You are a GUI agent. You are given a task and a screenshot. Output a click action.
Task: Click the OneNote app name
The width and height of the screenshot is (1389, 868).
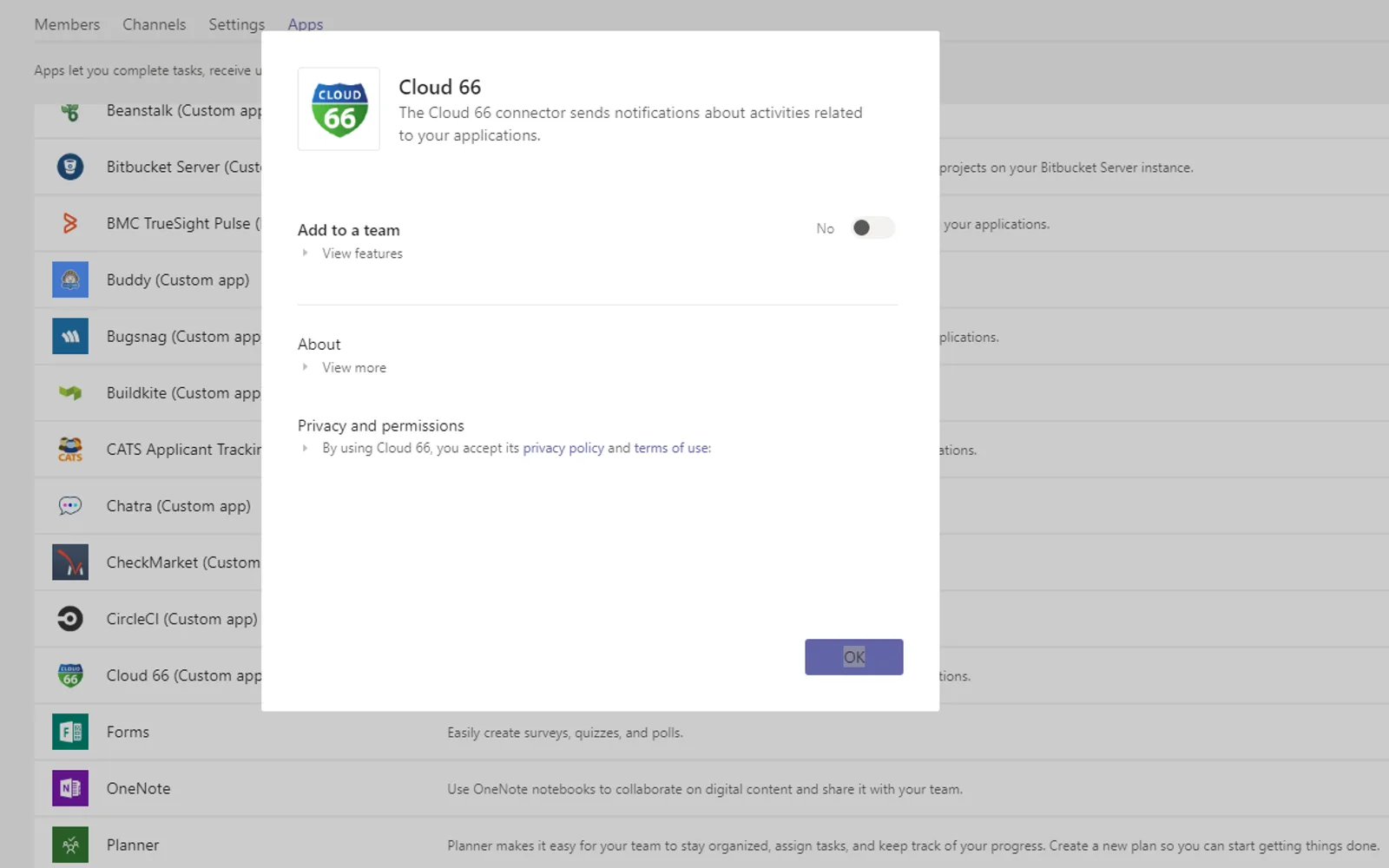pos(138,788)
